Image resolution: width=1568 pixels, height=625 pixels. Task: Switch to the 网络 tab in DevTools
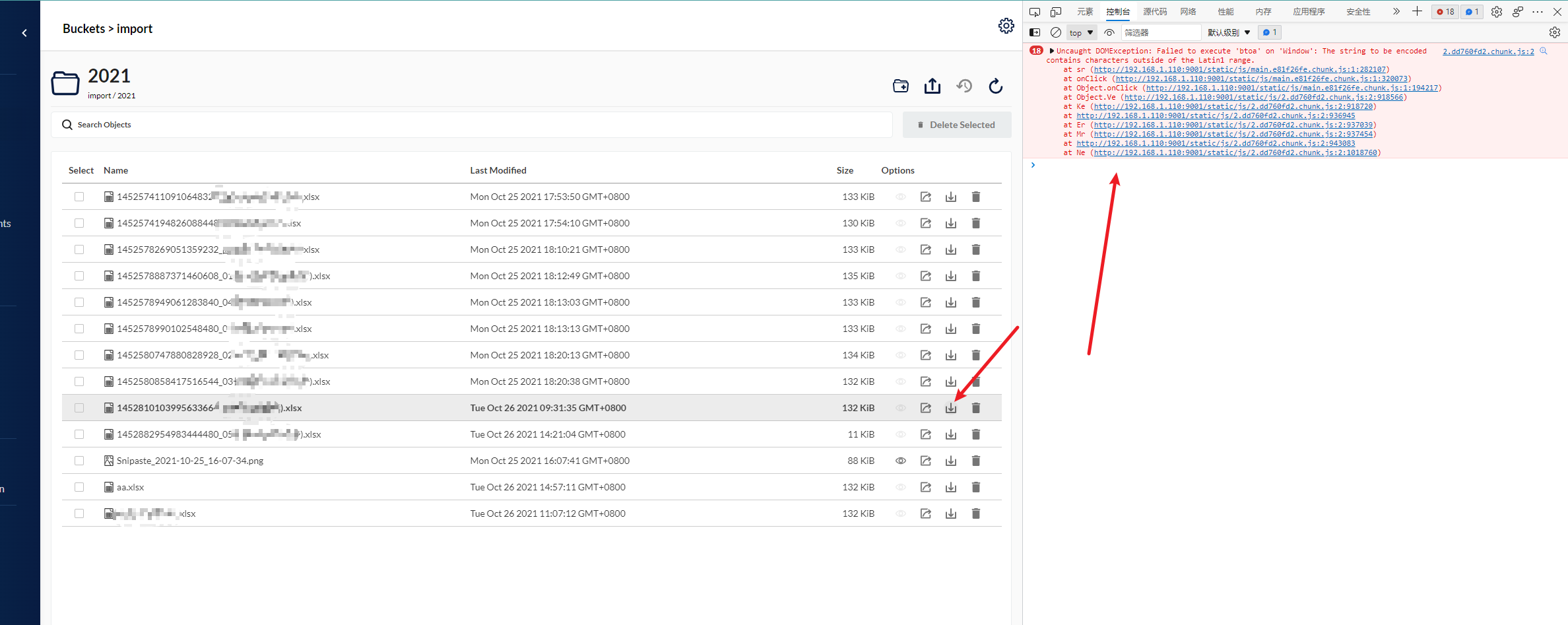point(1188,11)
